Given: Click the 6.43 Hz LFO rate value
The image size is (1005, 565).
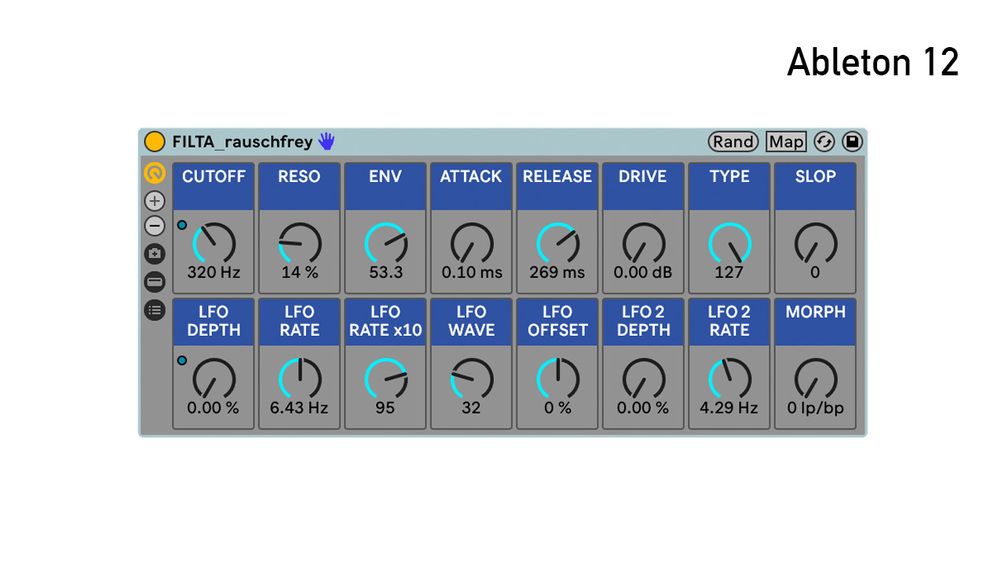Looking at the screenshot, I should click(x=299, y=408).
